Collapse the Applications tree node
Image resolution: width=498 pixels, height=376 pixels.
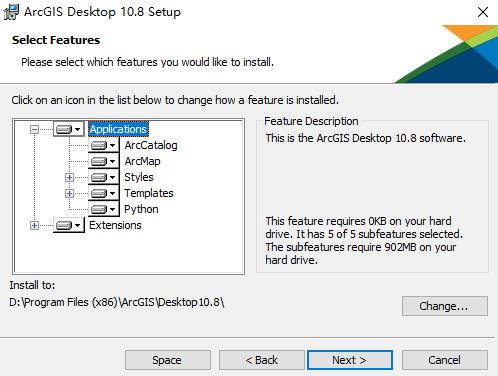[x=34, y=129]
